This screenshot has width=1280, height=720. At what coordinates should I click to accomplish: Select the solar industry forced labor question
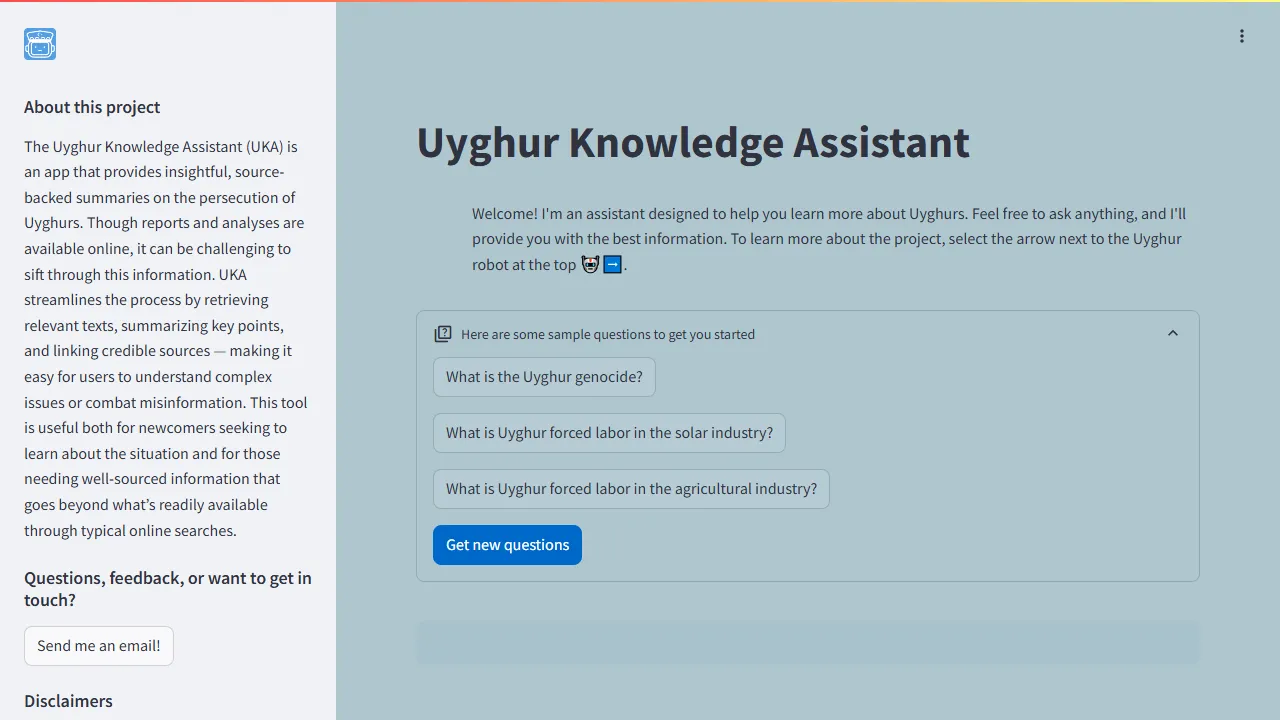click(609, 433)
